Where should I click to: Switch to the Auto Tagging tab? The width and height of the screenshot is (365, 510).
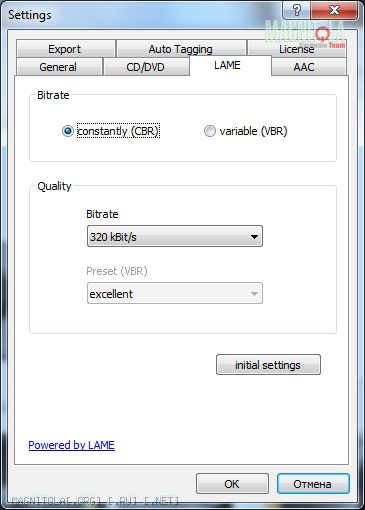[x=181, y=49]
